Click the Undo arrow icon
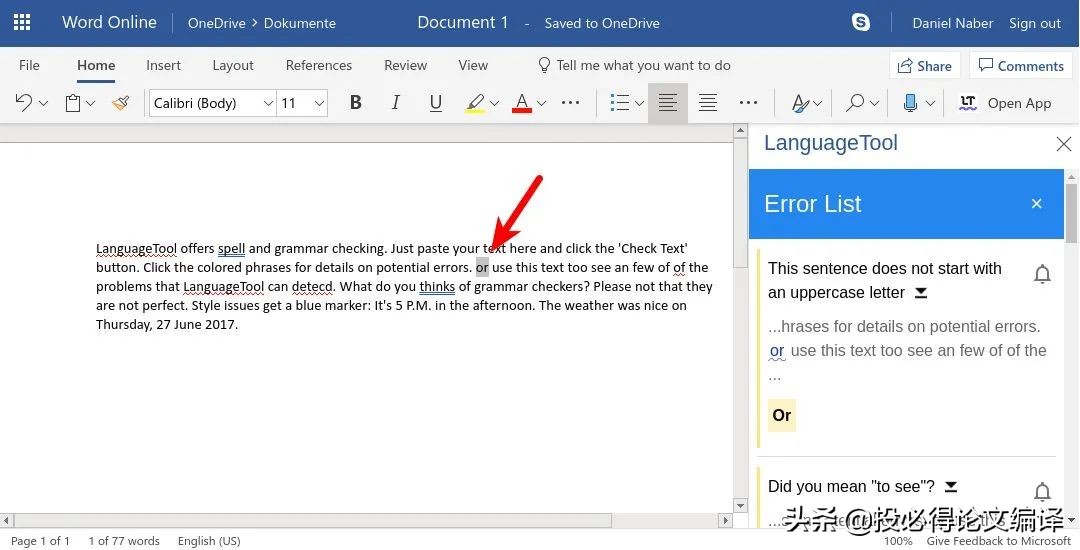The height and width of the screenshot is (550, 1080). point(23,103)
